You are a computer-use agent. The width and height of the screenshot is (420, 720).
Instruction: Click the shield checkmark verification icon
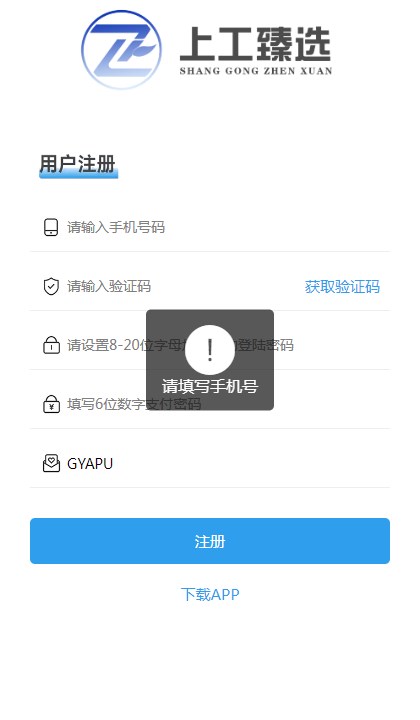[51, 287]
